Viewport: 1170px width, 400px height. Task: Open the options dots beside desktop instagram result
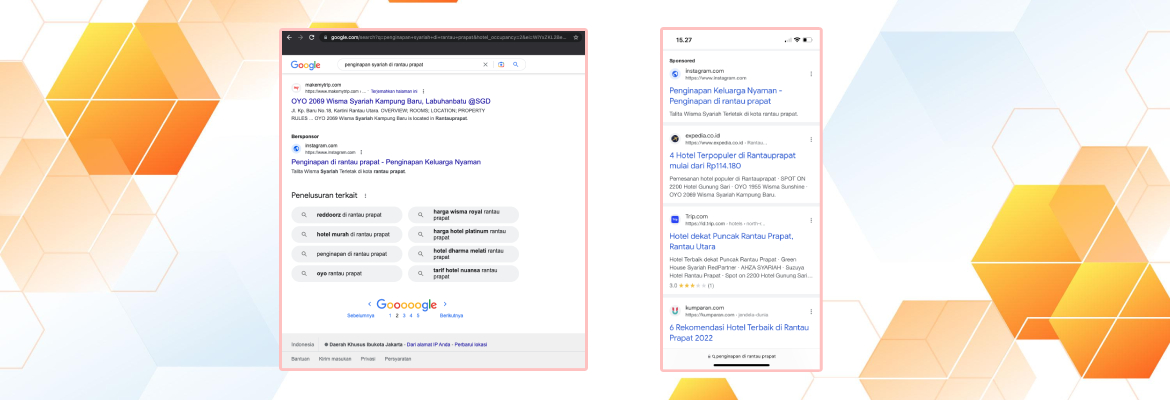pos(361,152)
